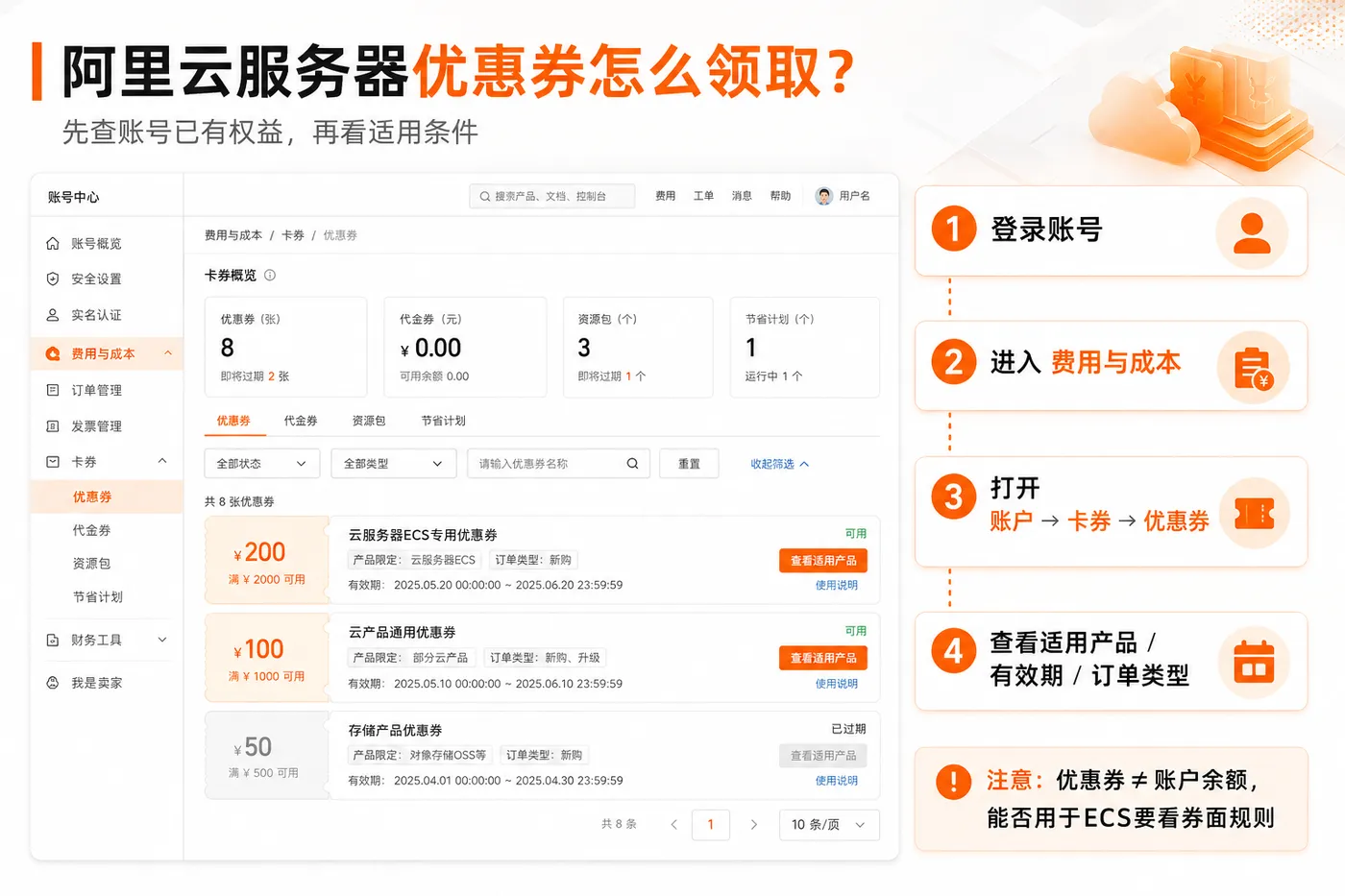The width and height of the screenshot is (1345, 896).
Task: Click the 共 8 条 total text in pagination
Action: pos(619,824)
